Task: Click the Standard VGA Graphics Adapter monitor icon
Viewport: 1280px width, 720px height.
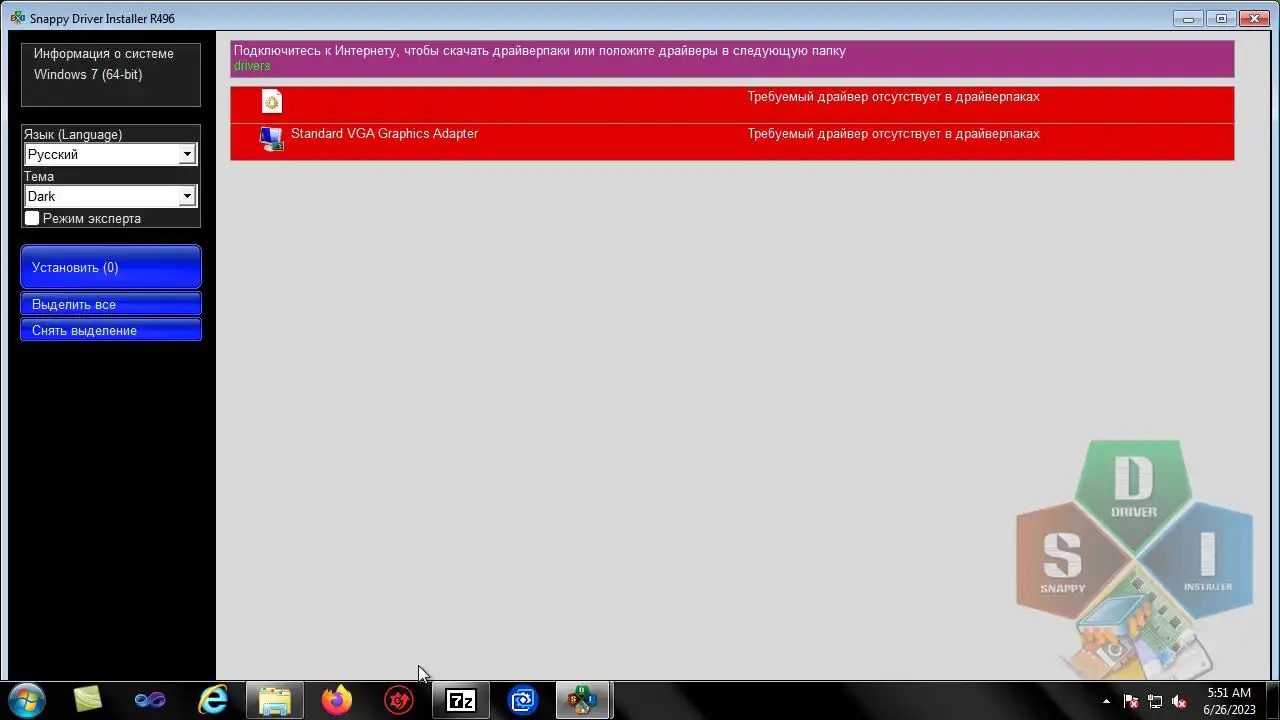Action: pyautogui.click(x=272, y=139)
